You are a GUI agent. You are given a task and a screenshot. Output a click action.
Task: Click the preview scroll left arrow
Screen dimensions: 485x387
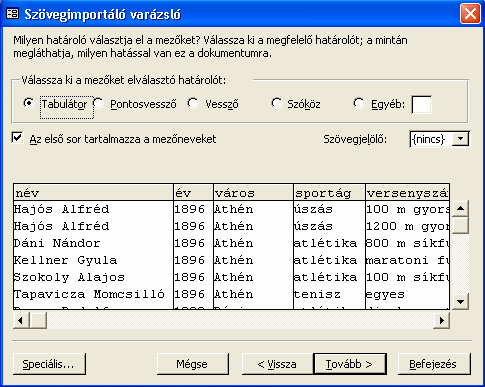pos(21,321)
